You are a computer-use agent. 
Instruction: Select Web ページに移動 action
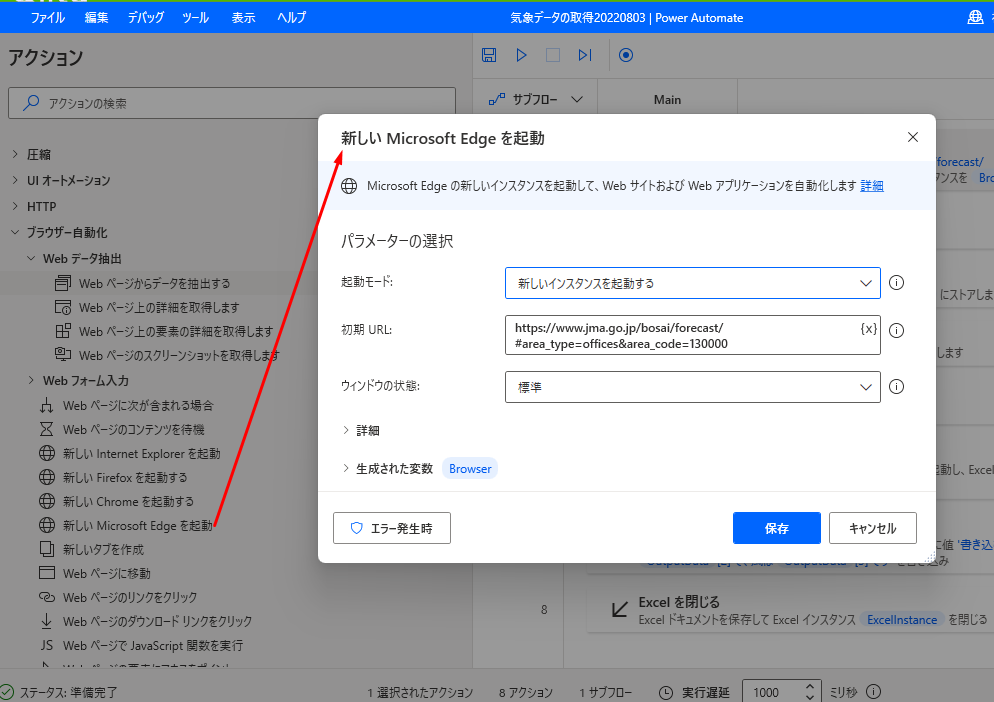click(95, 573)
